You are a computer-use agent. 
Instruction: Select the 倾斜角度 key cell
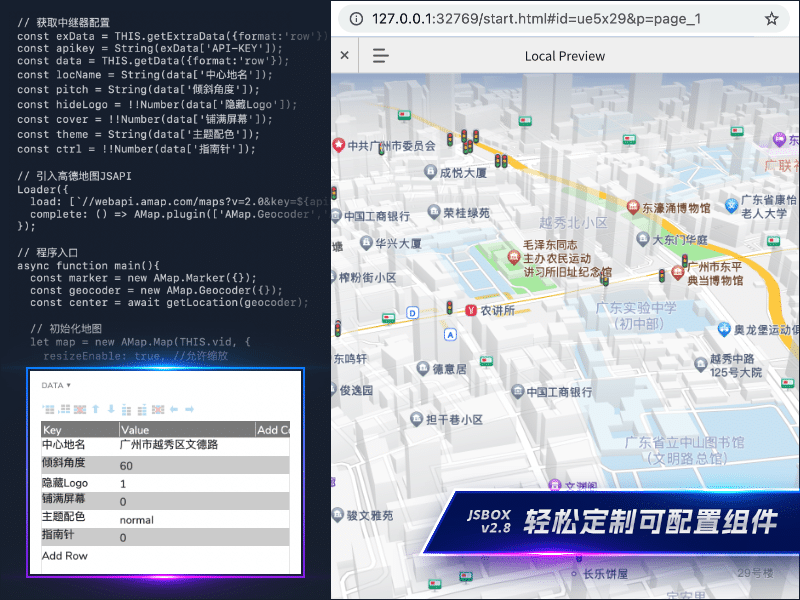pyautogui.click(x=80, y=464)
